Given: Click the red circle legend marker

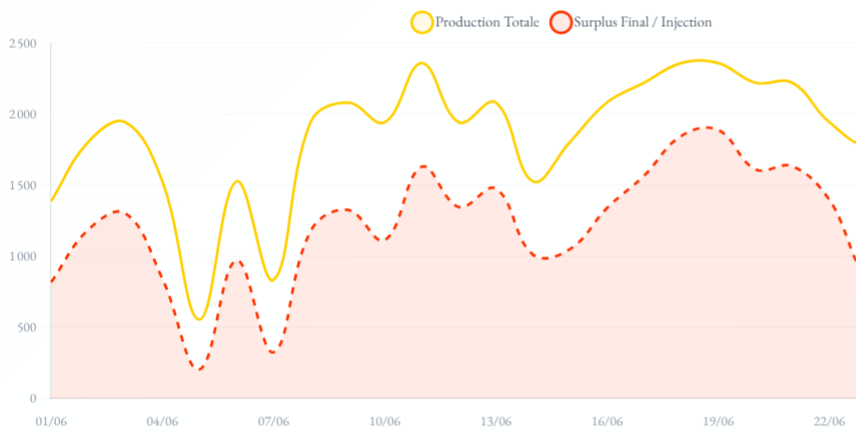Looking at the screenshot, I should [561, 21].
